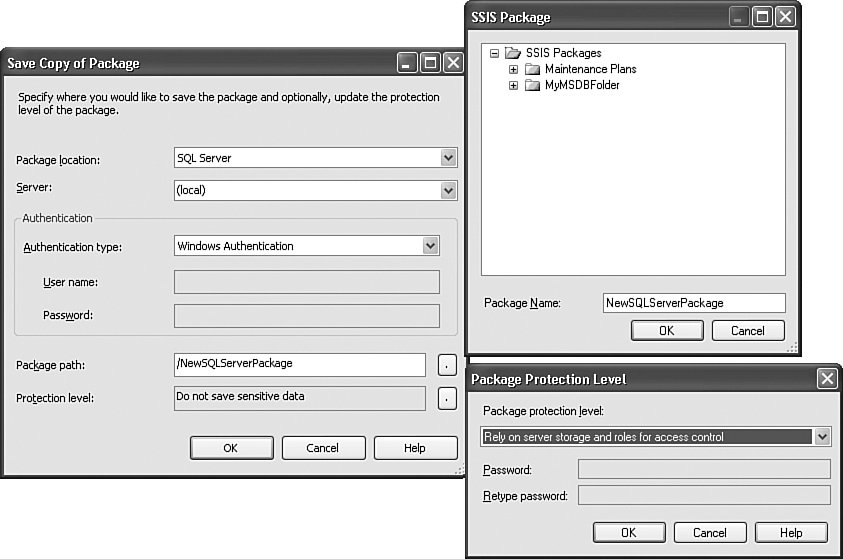
Task: Select the Maintenance Plans folder icon
Action: coord(532,69)
